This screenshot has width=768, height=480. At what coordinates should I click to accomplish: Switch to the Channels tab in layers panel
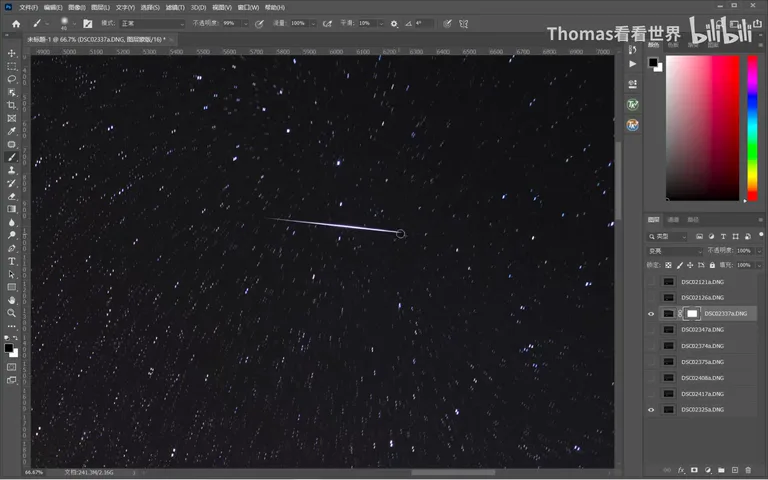click(x=673, y=220)
